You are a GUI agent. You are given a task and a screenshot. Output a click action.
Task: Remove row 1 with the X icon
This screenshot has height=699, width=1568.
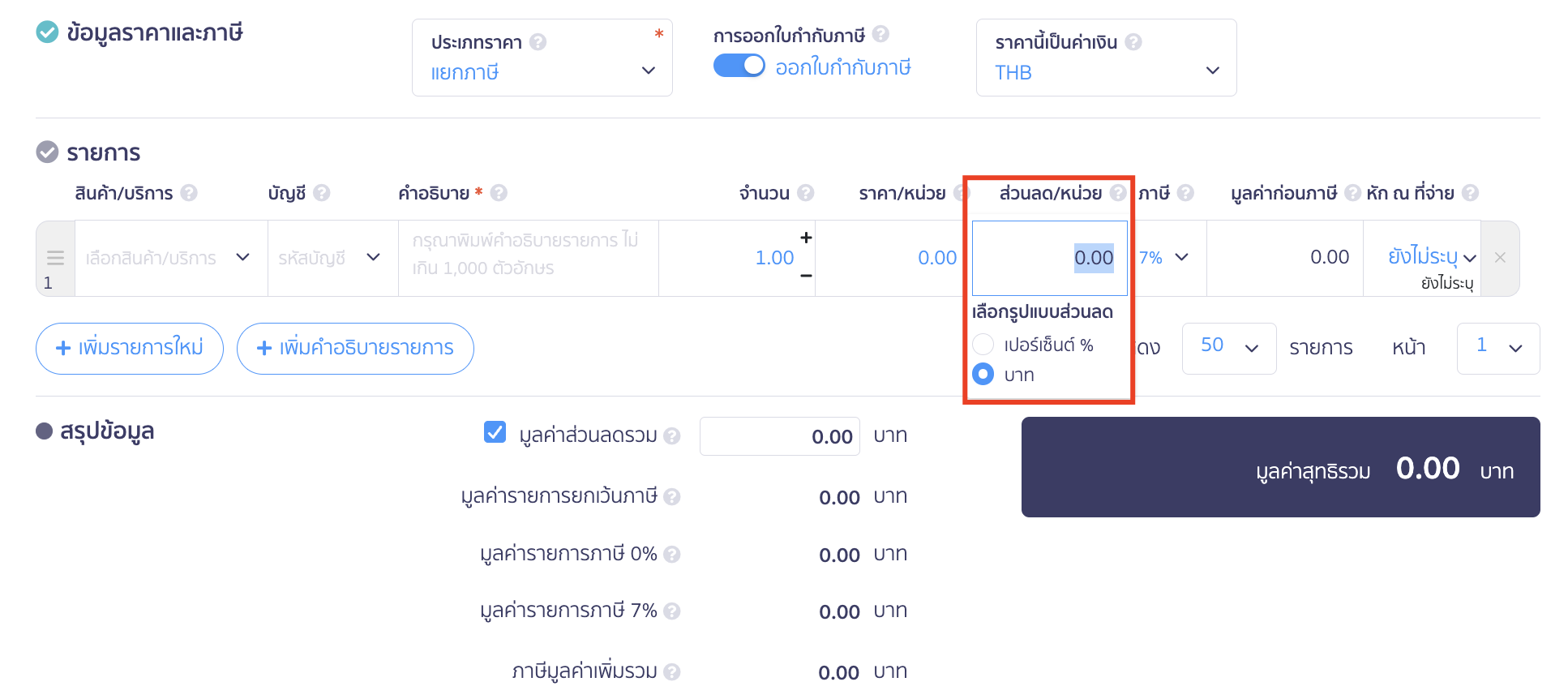click(1500, 258)
